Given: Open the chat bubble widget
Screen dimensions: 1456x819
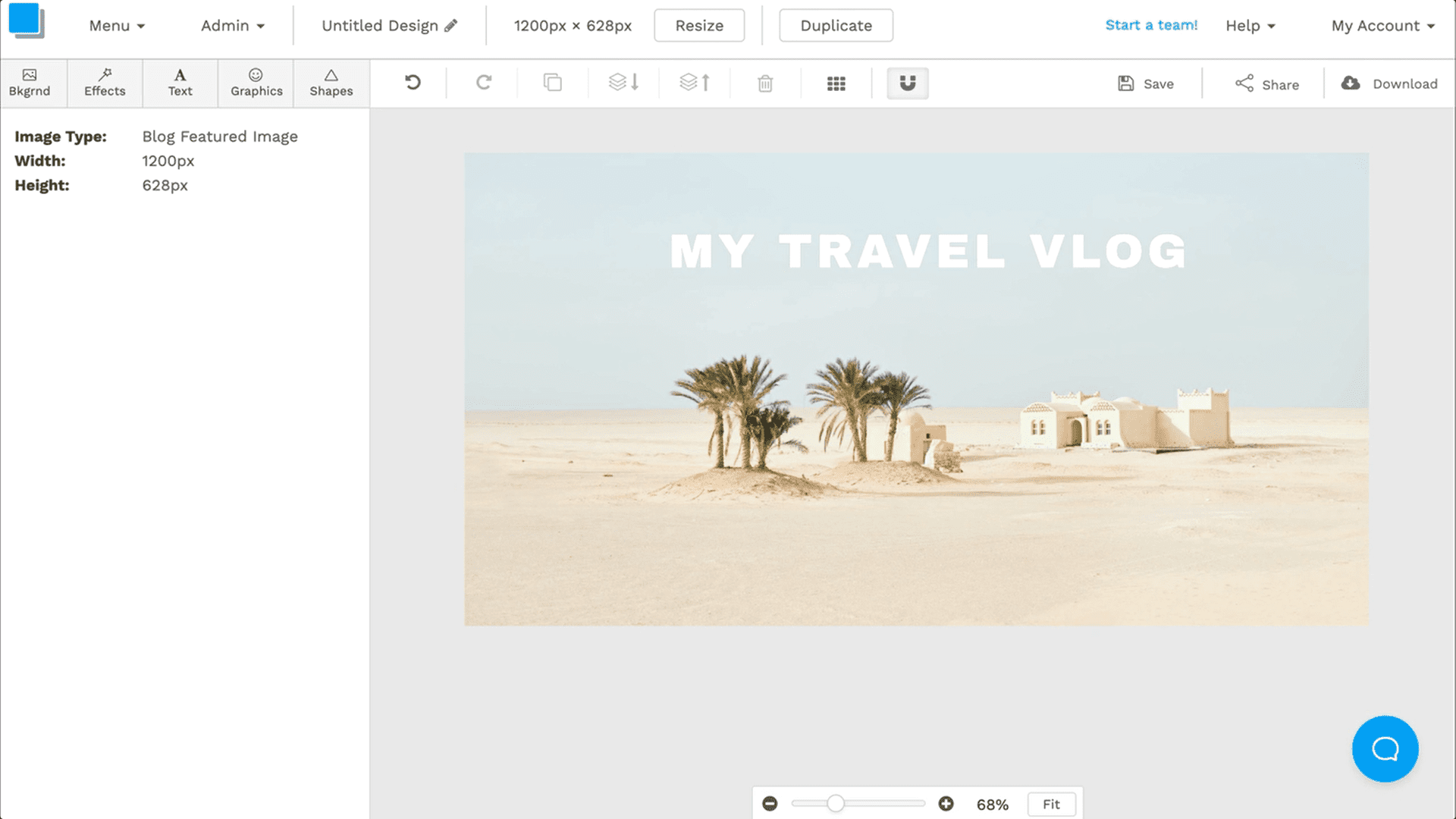Looking at the screenshot, I should pos(1385,748).
